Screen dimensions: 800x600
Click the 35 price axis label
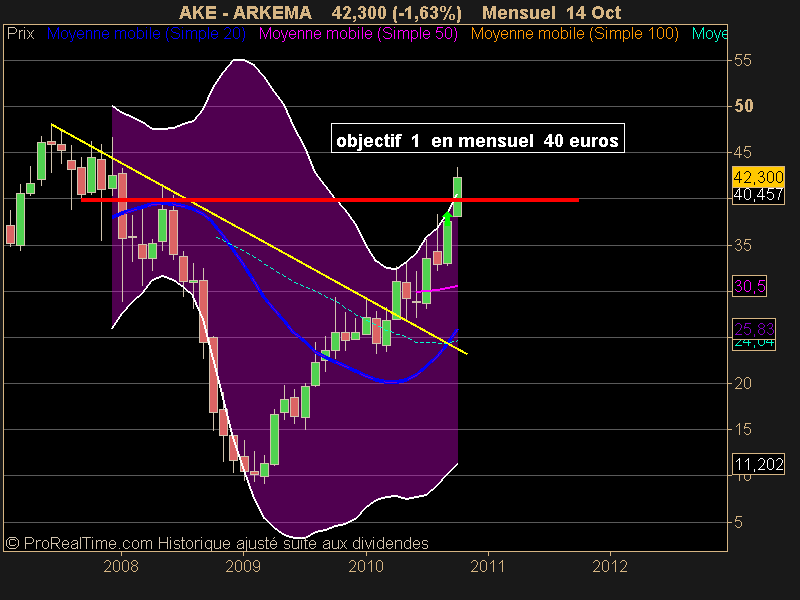click(x=743, y=245)
